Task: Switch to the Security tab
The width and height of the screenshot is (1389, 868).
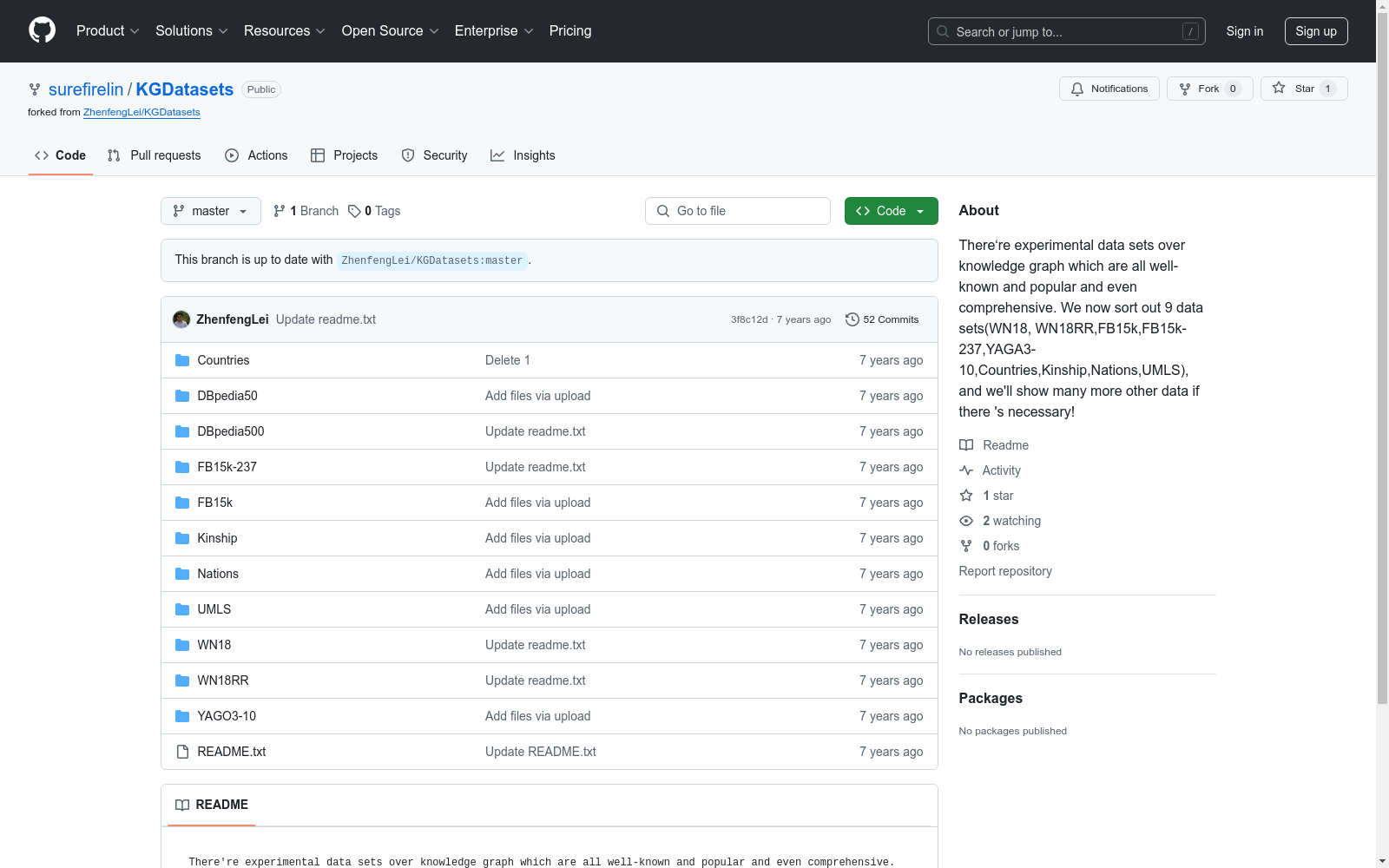Action: pyautogui.click(x=434, y=155)
